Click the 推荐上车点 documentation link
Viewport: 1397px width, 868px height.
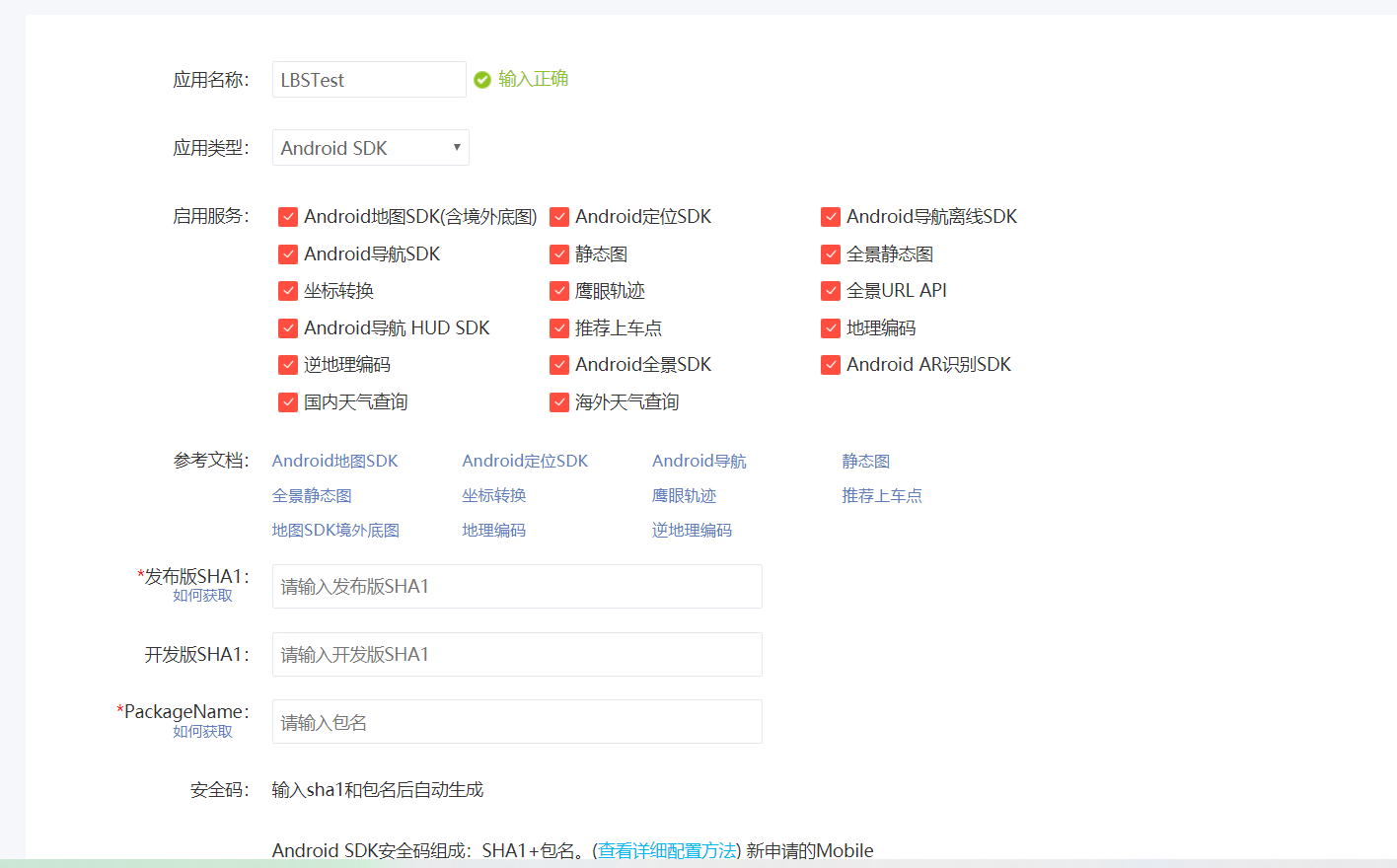[x=882, y=494]
